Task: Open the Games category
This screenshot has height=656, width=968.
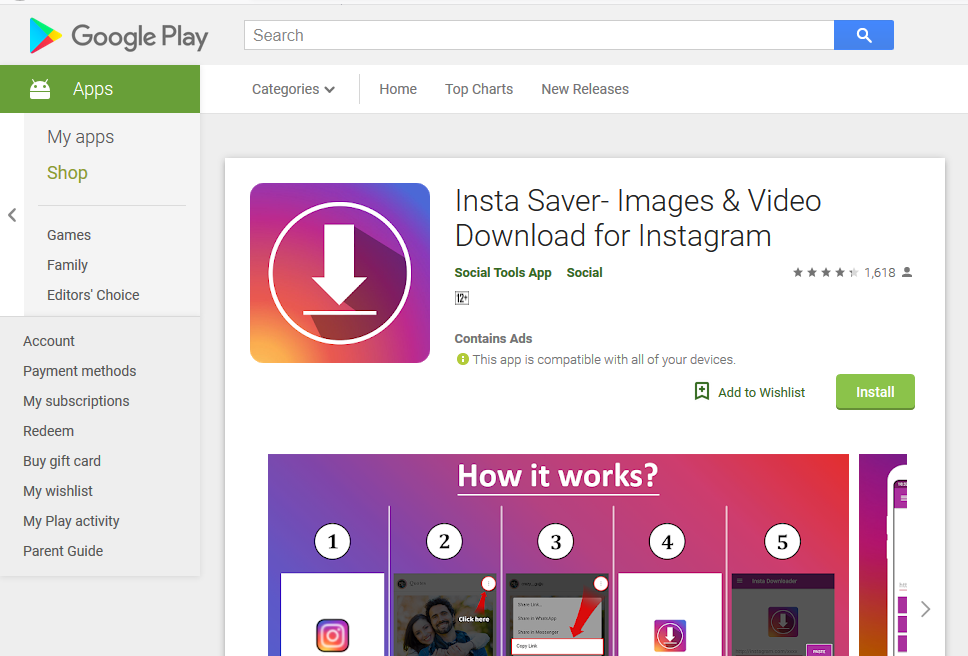Action: (x=69, y=235)
